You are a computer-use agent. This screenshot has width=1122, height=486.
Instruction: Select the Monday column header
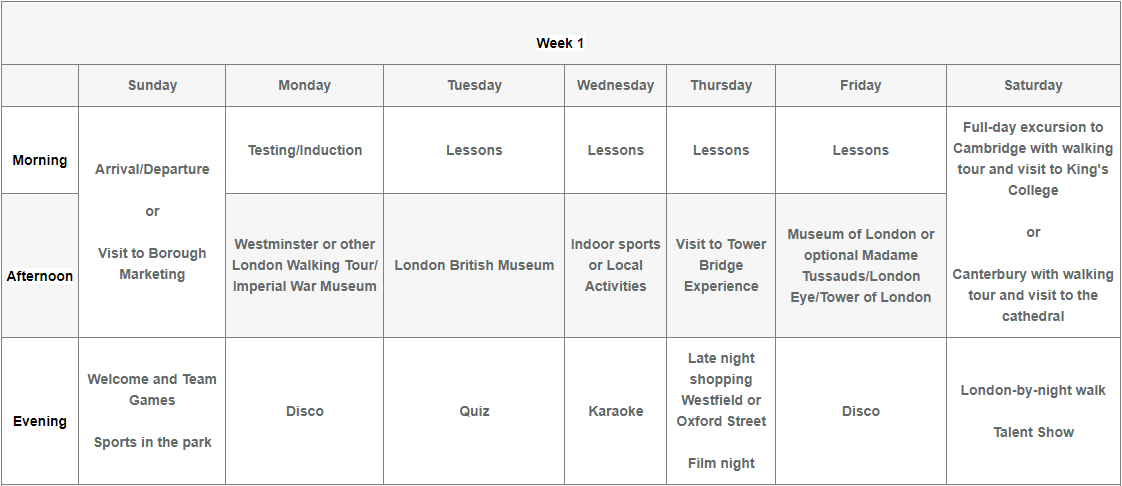304,86
